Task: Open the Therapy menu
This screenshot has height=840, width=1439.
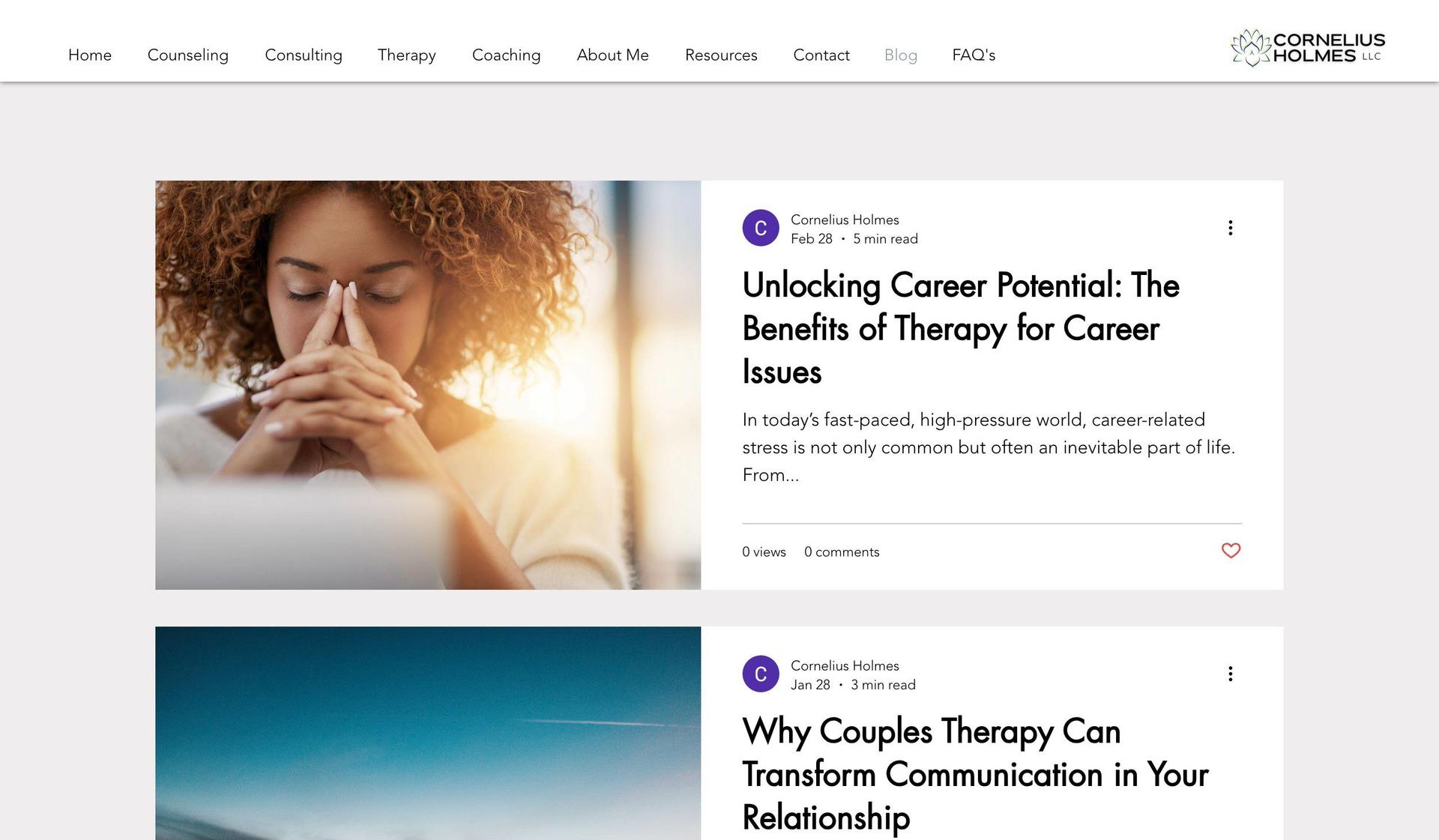Action: click(x=407, y=55)
